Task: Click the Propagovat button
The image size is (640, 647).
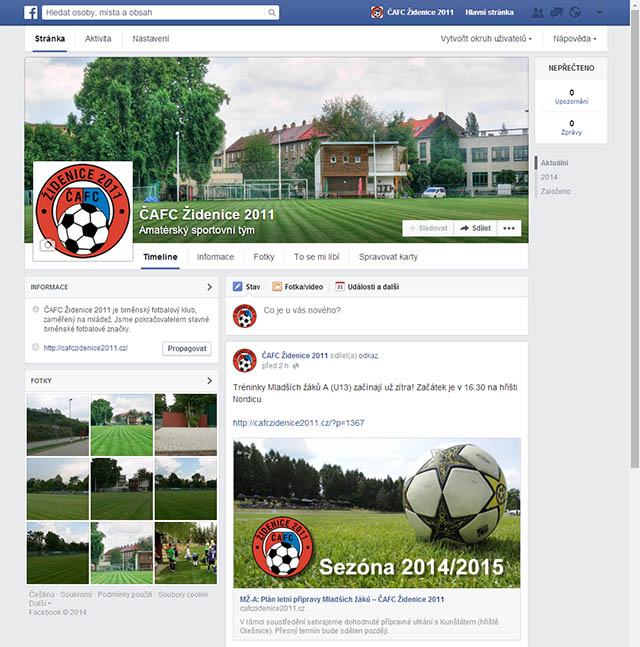Action: (x=187, y=348)
